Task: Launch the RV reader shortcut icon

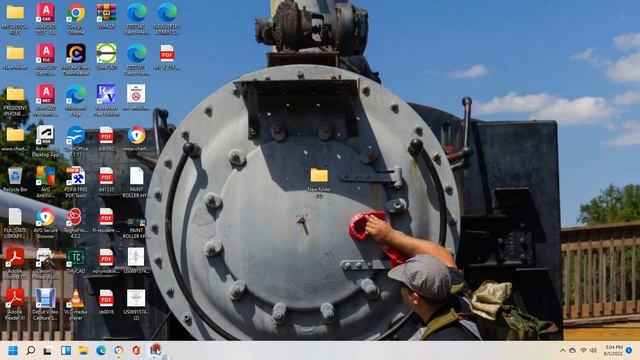Action: point(106,100)
